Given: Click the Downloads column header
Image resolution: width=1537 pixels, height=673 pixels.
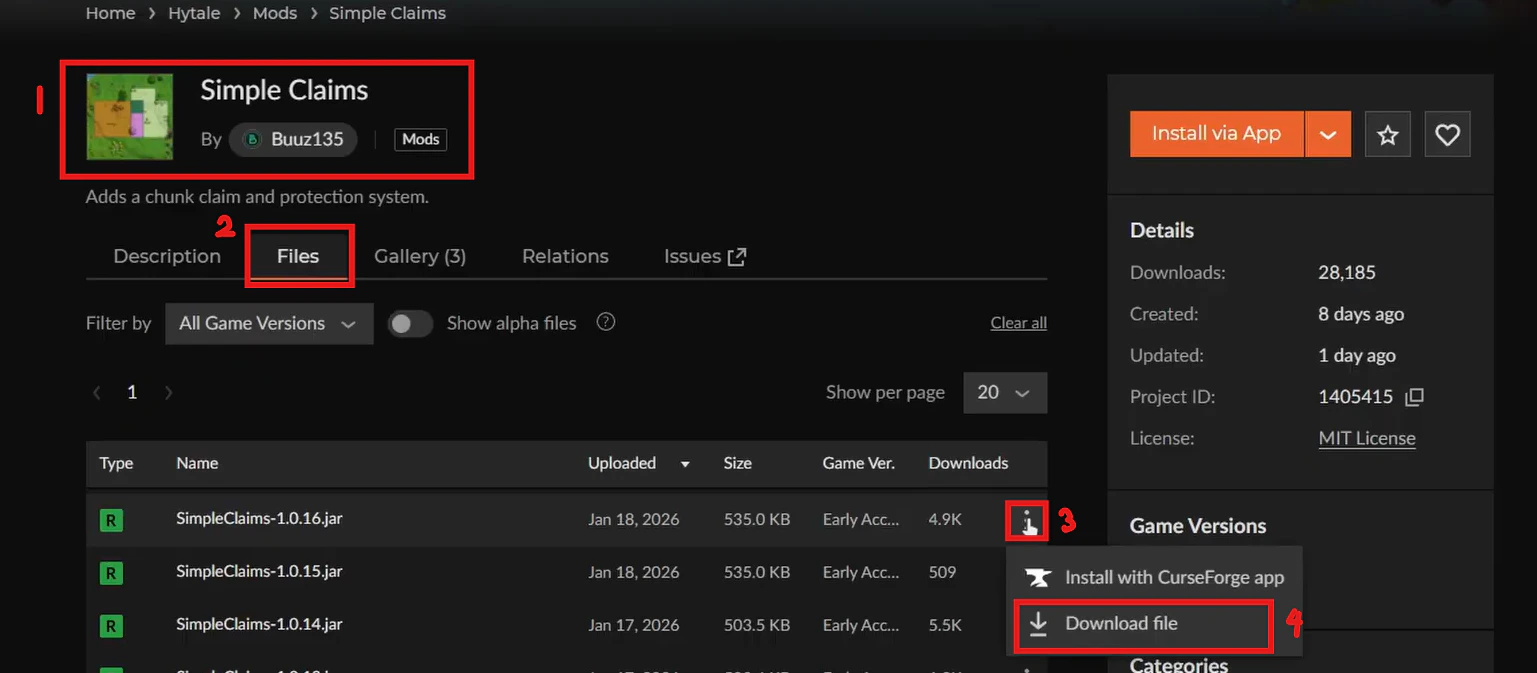Looking at the screenshot, I should (x=968, y=463).
